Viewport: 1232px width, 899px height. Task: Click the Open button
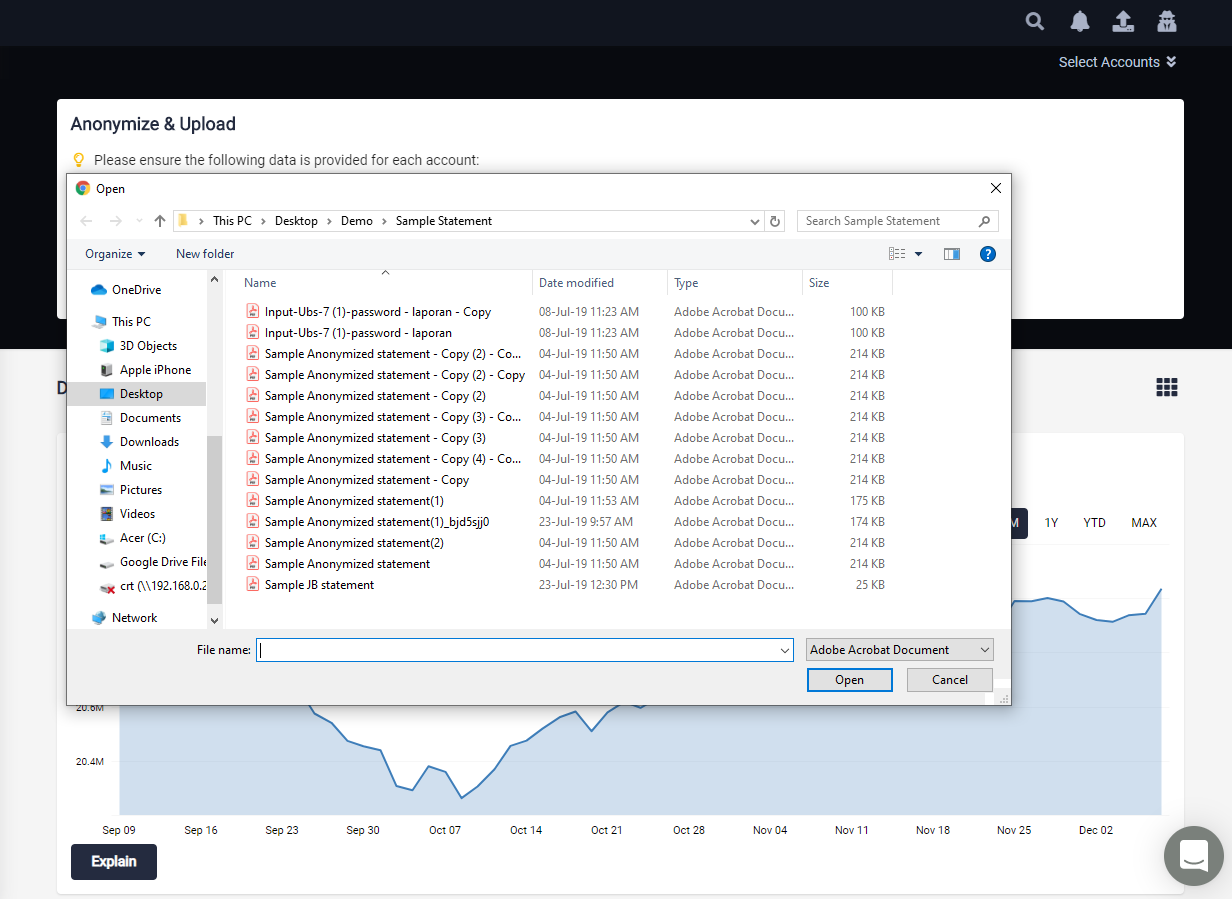tap(850, 680)
